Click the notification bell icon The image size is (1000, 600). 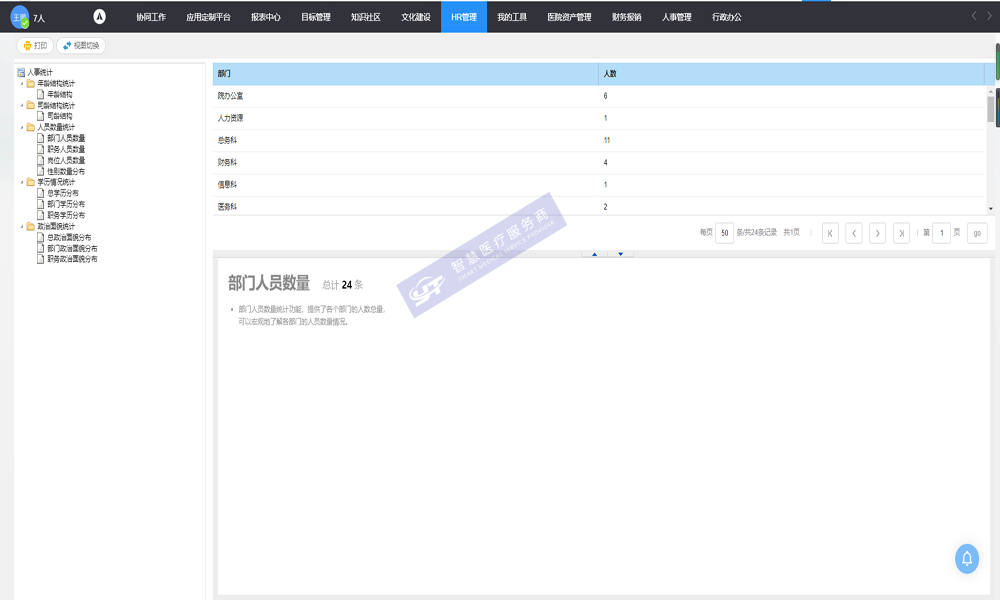pos(967,558)
